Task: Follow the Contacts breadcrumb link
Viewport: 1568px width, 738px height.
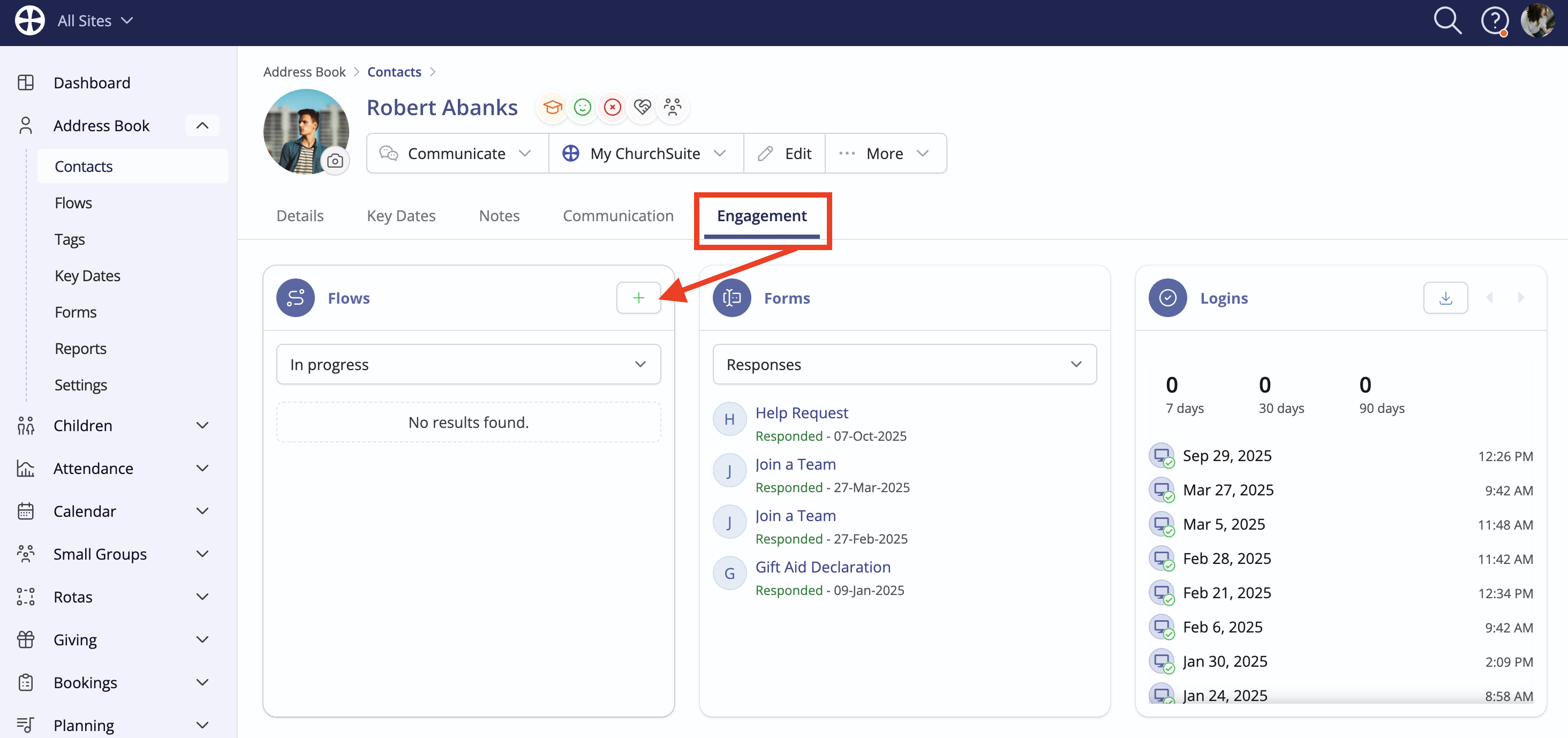Action: (x=394, y=72)
